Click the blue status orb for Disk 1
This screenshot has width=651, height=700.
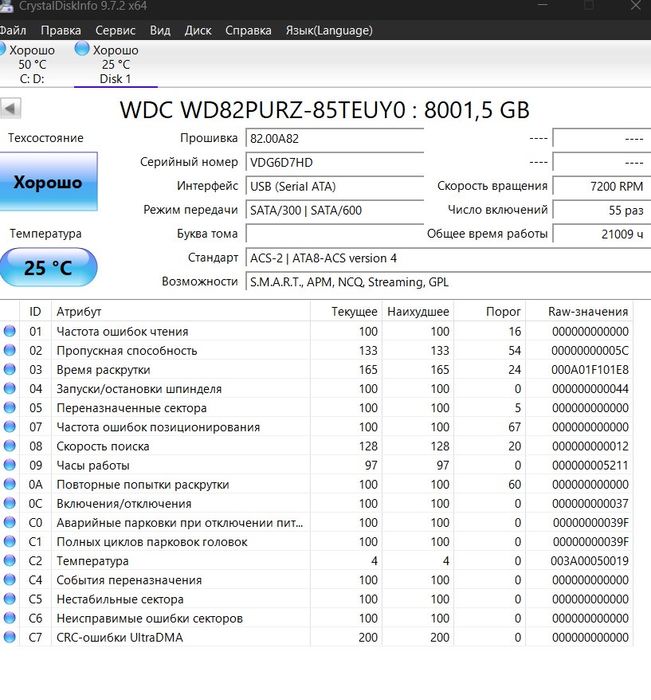coord(82,49)
